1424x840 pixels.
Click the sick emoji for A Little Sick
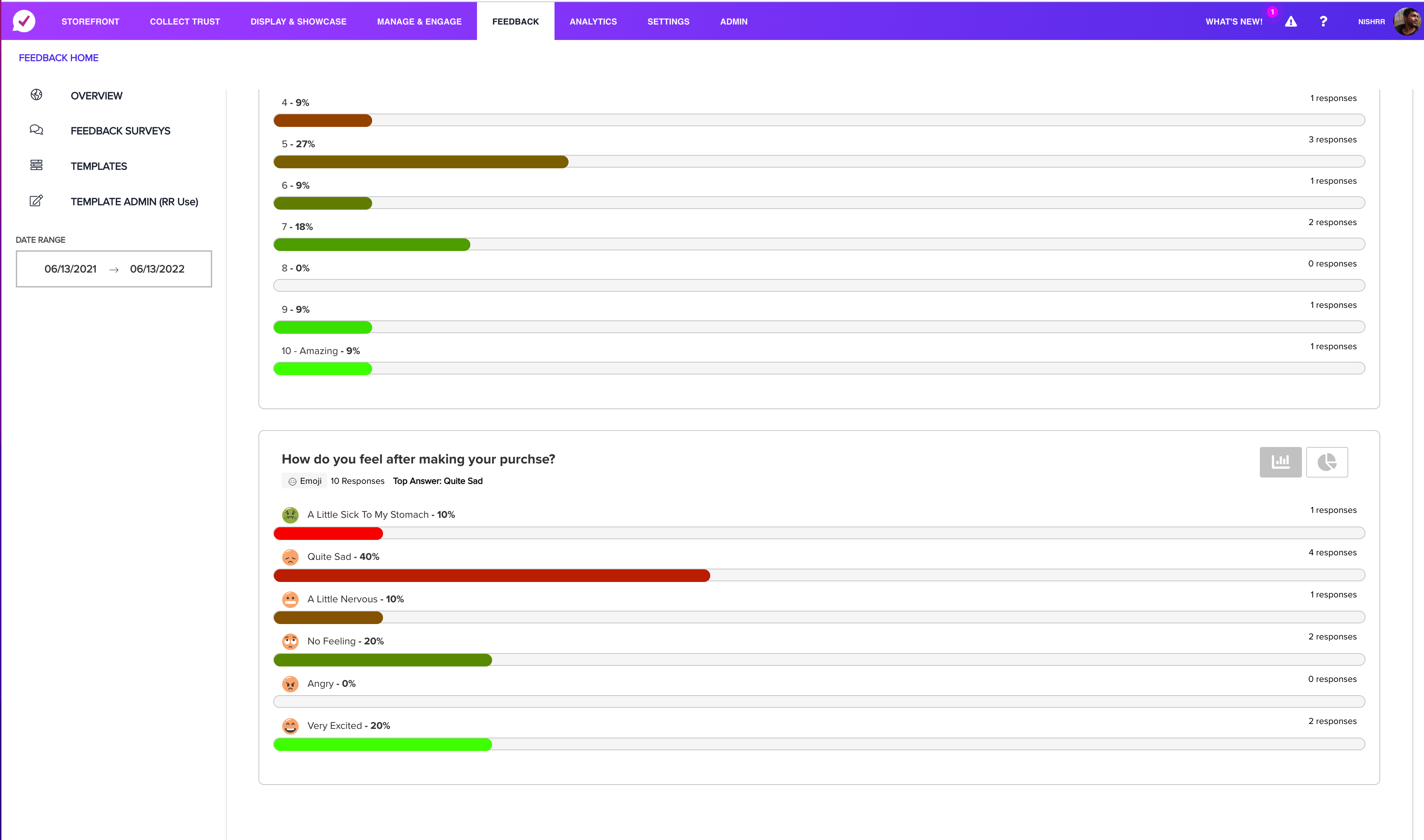290,515
